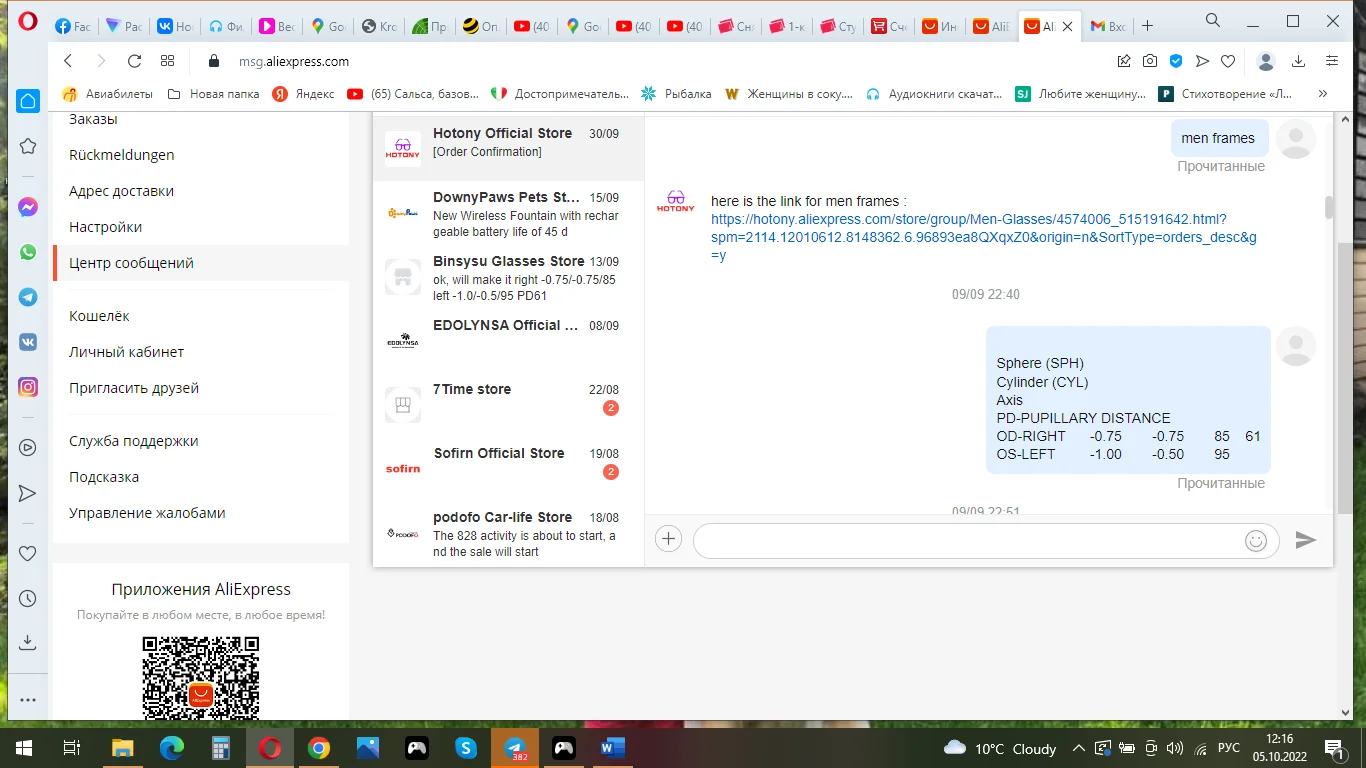The width and height of the screenshot is (1366, 768).
Task: Open Адрес доставки in the menu
Action: (121, 191)
